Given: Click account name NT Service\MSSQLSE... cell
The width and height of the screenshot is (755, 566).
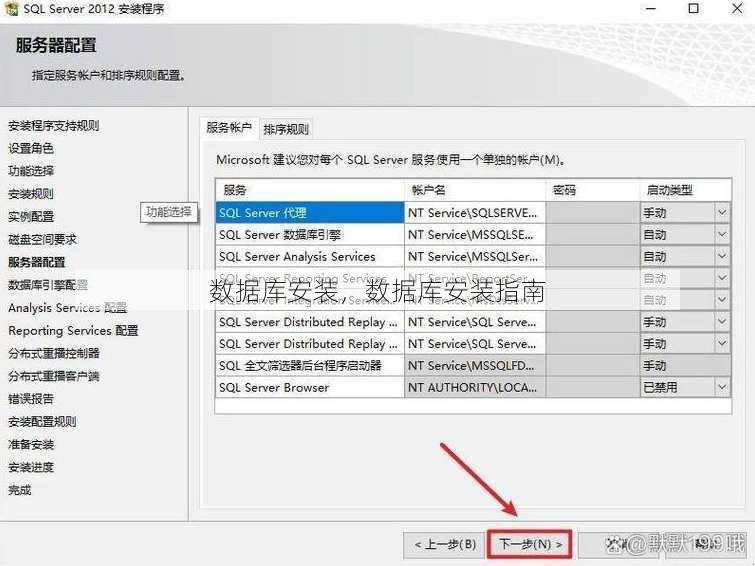Looking at the screenshot, I should pyautogui.click(x=475, y=235).
